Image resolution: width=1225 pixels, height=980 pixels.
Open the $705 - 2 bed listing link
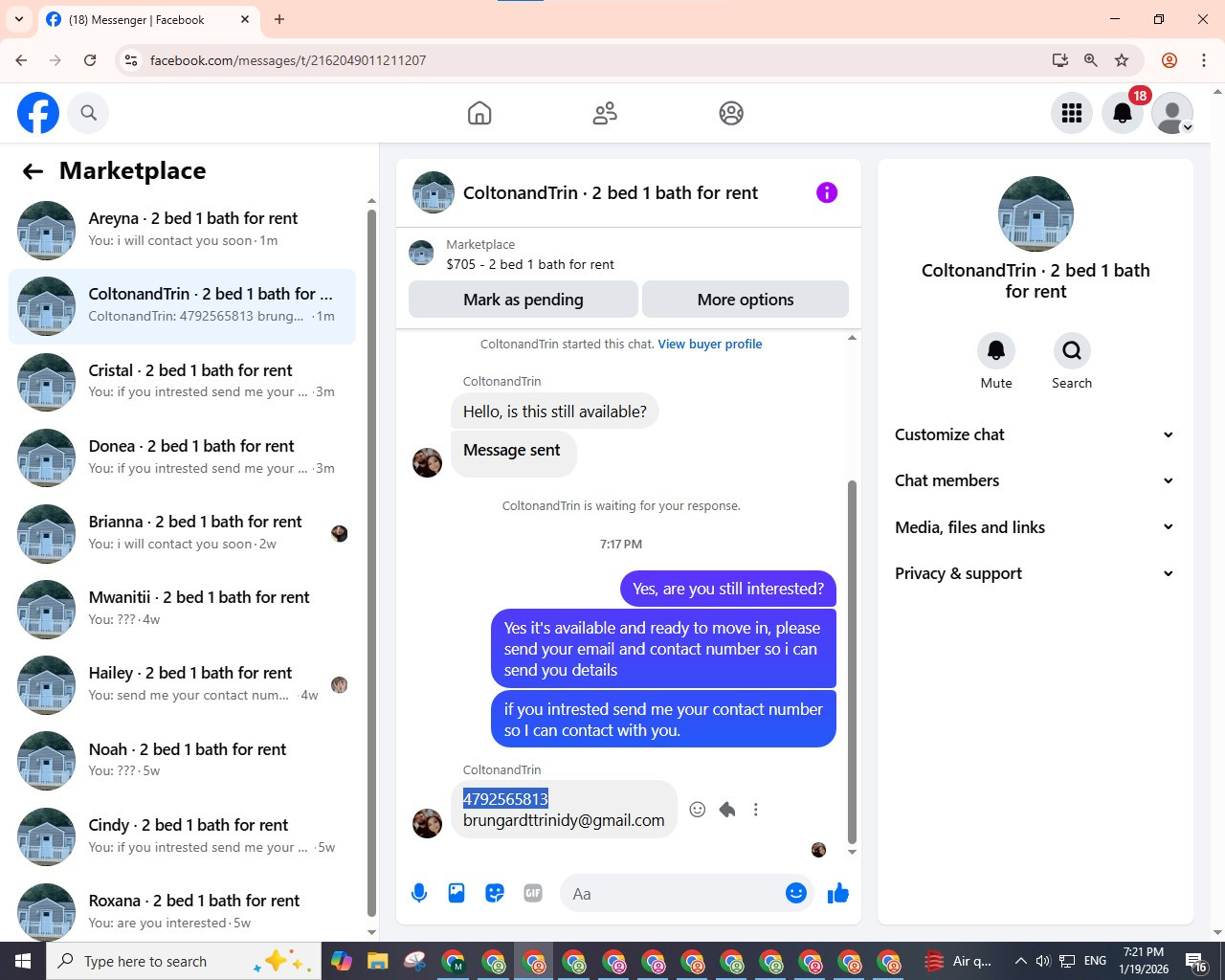(530, 264)
